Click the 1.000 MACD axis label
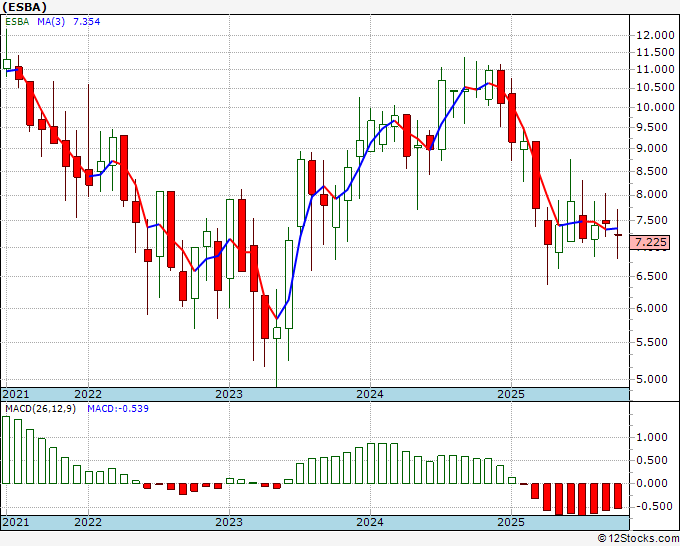Viewport: 680px width, 546px height. tap(652, 437)
